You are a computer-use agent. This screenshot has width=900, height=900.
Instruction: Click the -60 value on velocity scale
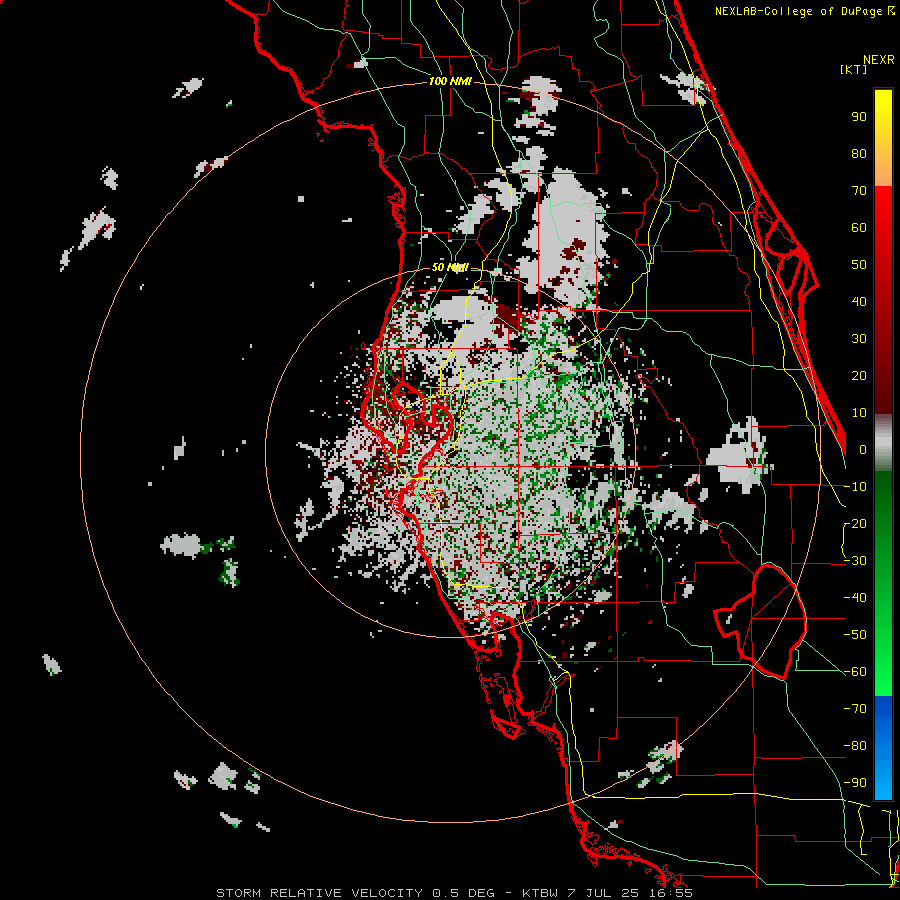(x=855, y=672)
